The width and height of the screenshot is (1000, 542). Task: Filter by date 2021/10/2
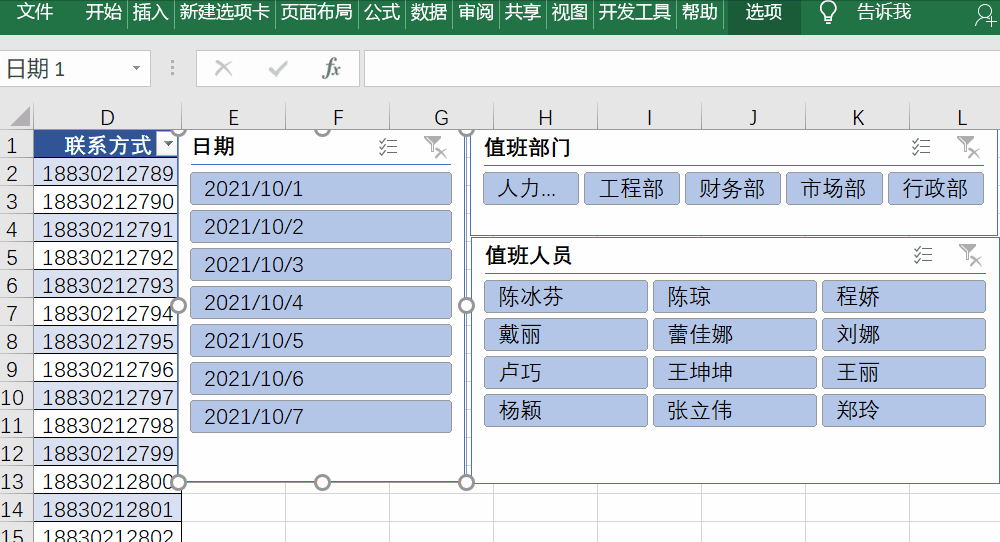coord(321,226)
